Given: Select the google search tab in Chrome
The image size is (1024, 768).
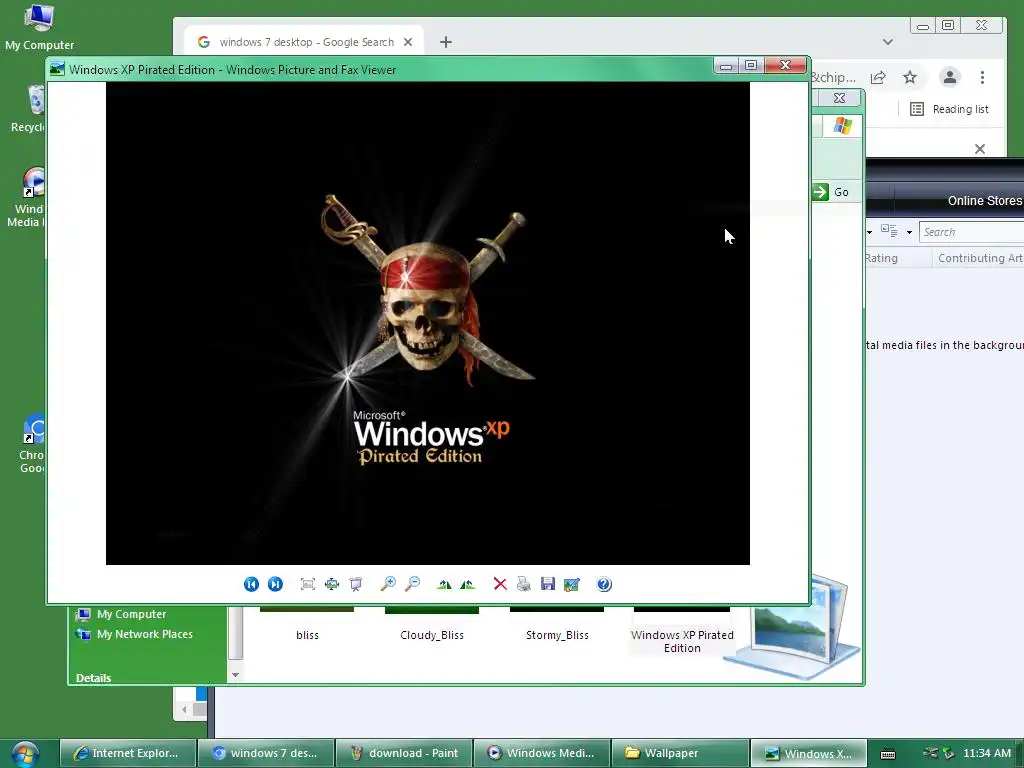Looking at the screenshot, I should [305, 42].
